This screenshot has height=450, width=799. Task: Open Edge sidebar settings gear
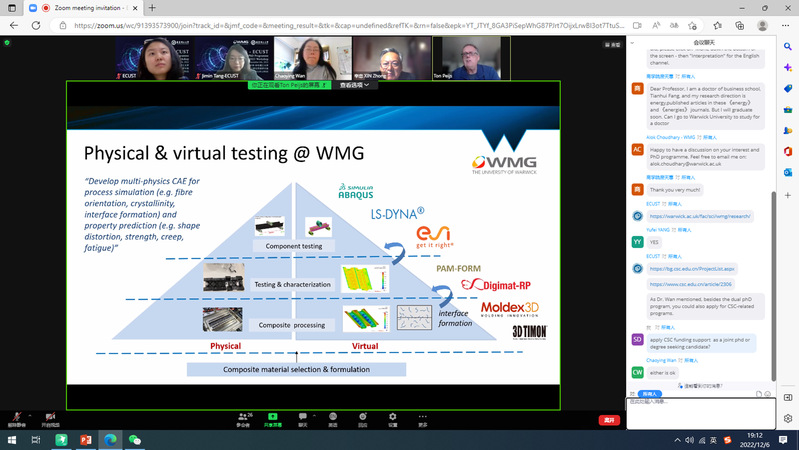(788, 418)
